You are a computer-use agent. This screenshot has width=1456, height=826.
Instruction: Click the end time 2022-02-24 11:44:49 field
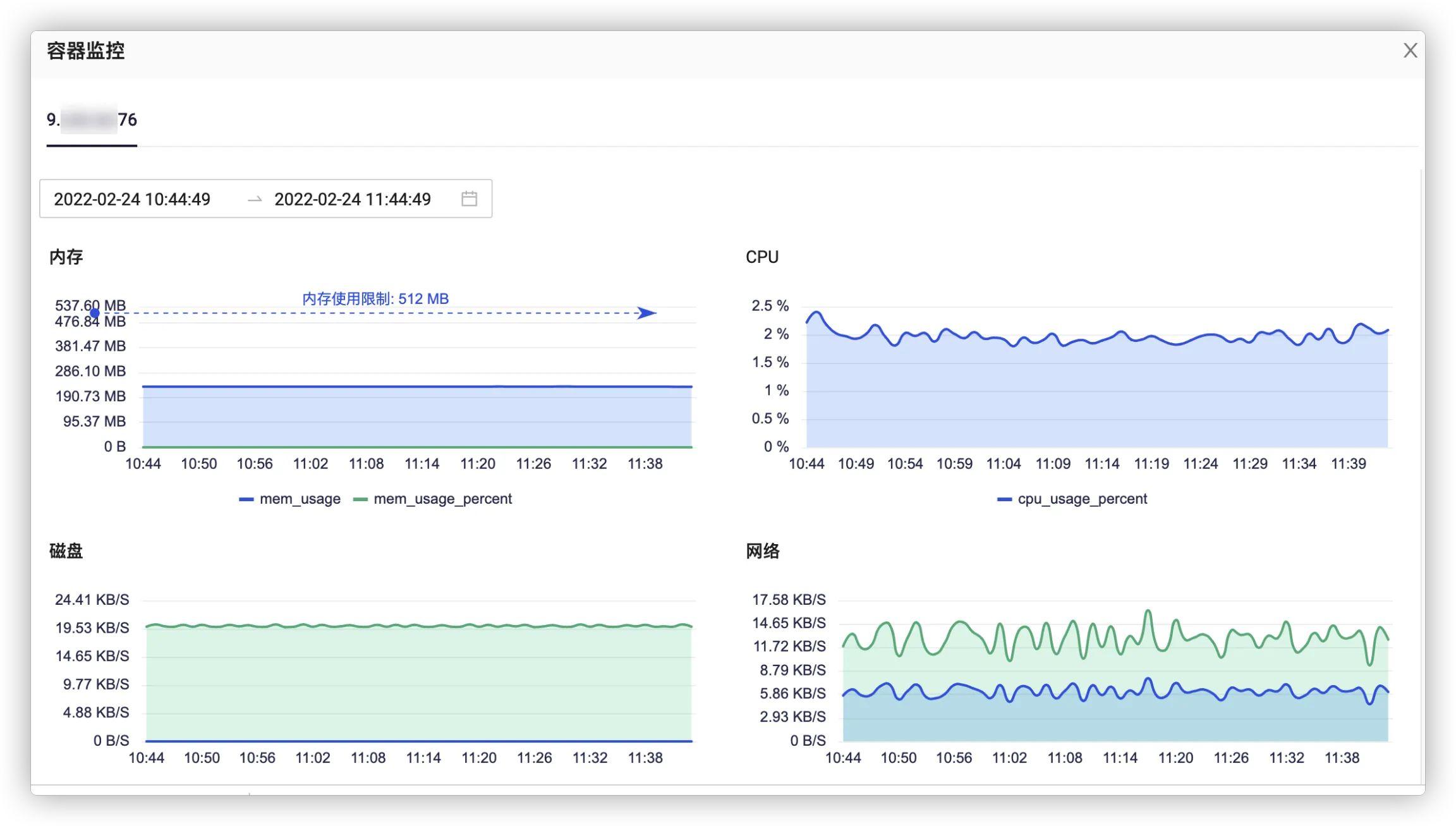(x=352, y=199)
